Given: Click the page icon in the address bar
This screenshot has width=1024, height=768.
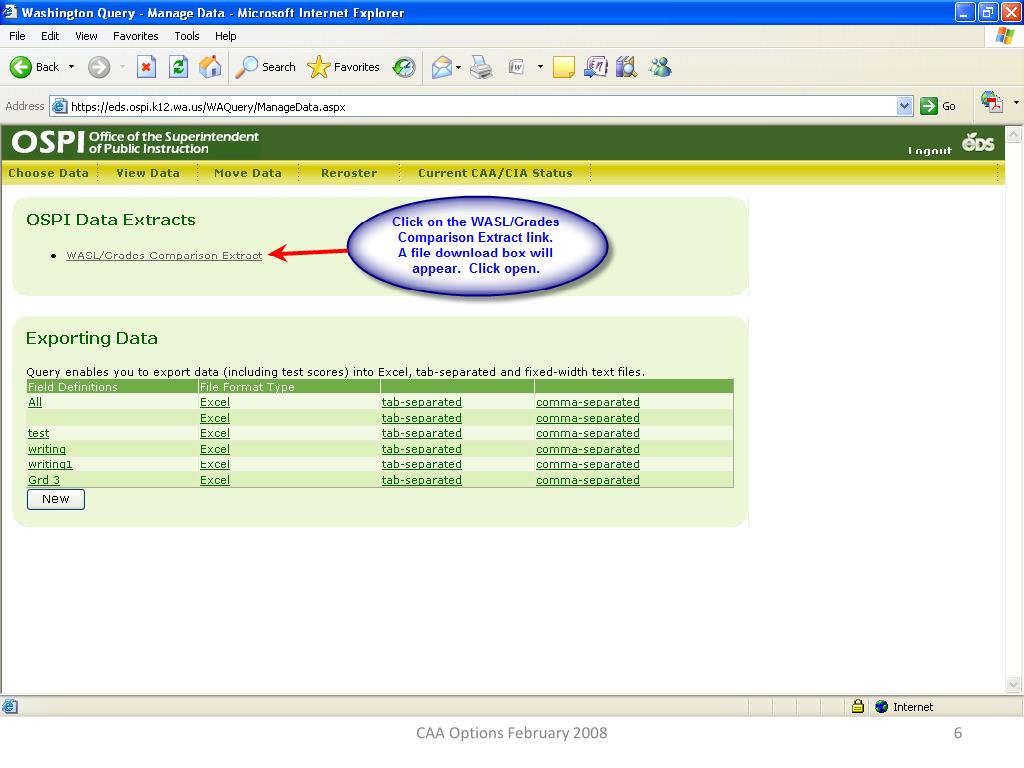Looking at the screenshot, I should pyautogui.click(x=59, y=106).
